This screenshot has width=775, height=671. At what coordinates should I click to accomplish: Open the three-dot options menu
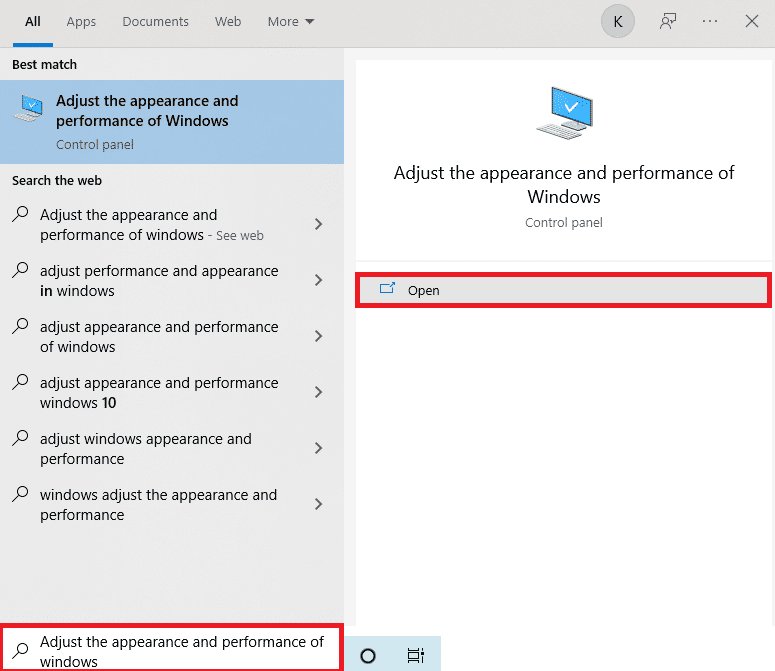point(710,21)
